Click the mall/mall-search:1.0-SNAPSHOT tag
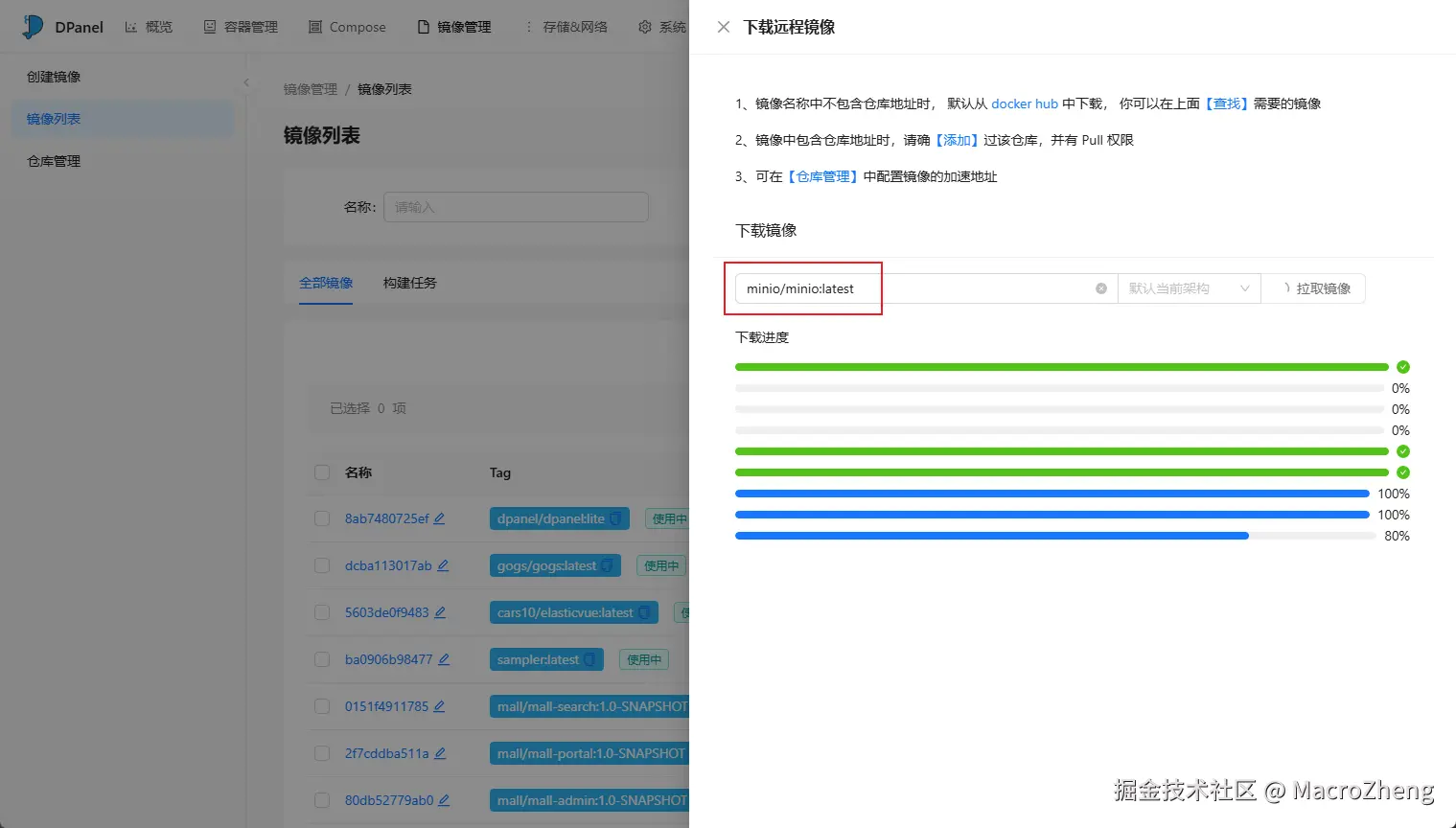Image resolution: width=1456 pixels, height=828 pixels. click(589, 706)
